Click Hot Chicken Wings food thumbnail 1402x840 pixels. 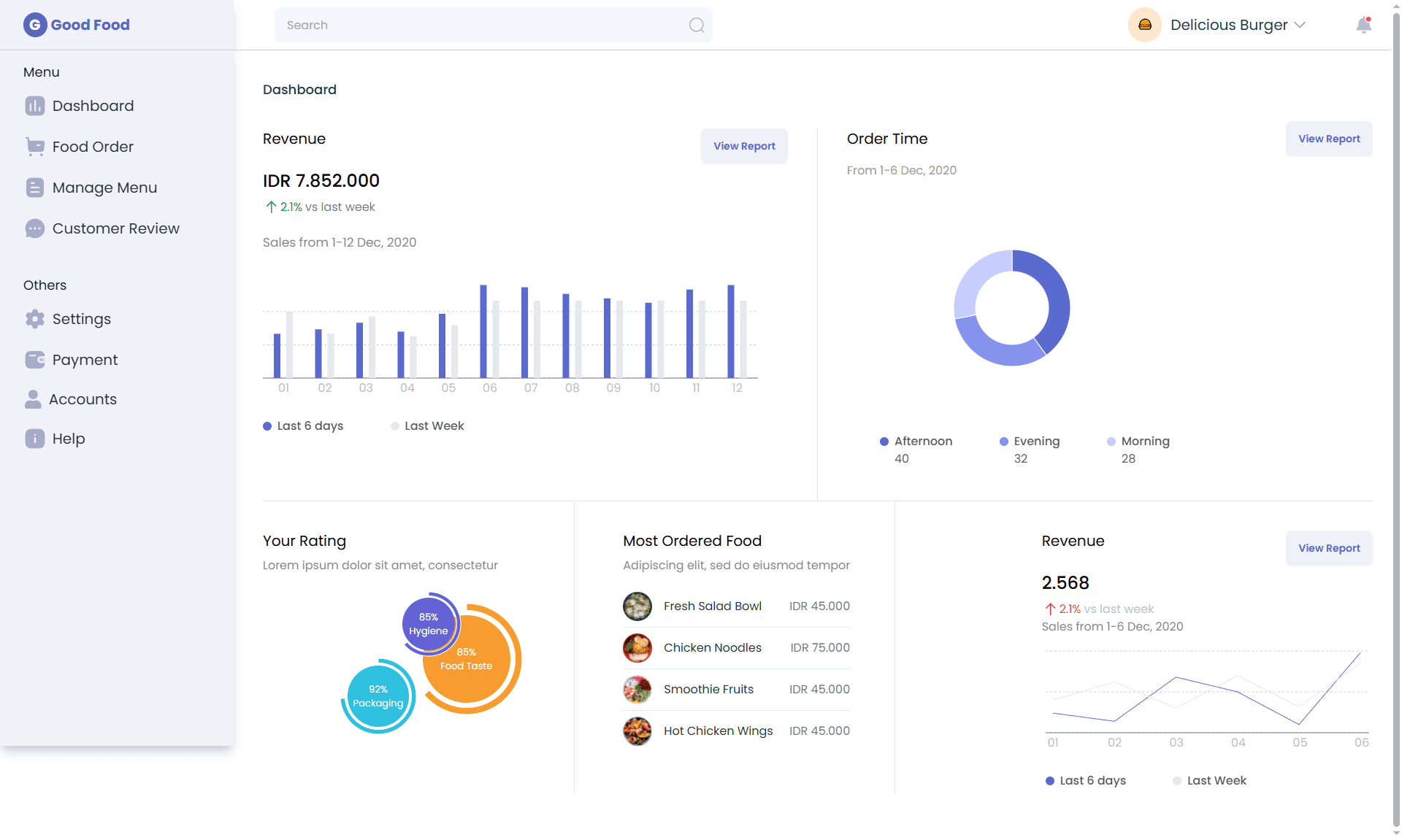tap(637, 731)
